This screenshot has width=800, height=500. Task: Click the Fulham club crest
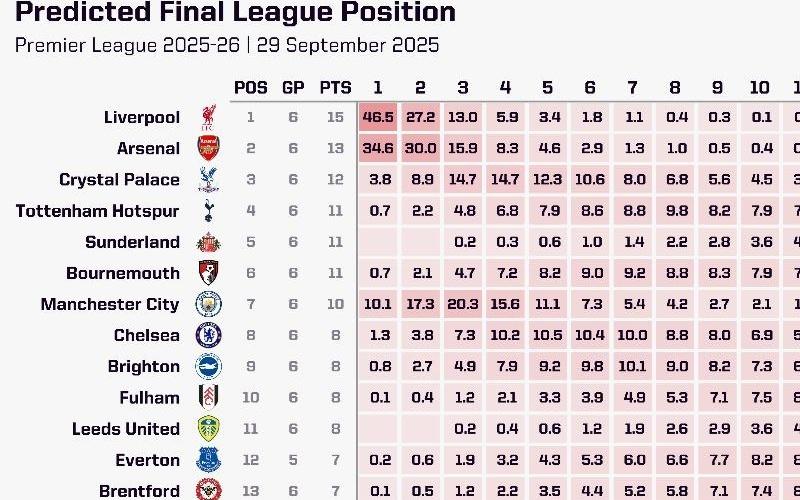(208, 397)
